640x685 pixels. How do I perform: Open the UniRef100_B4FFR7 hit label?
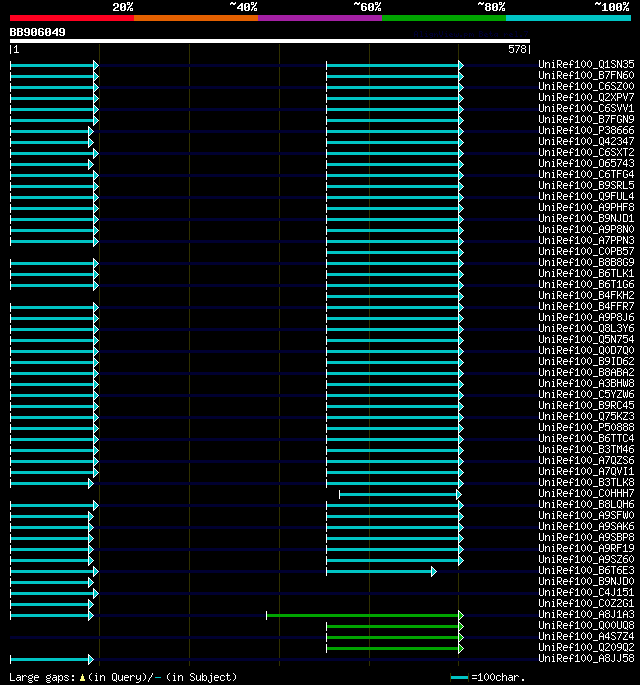tap(586, 306)
